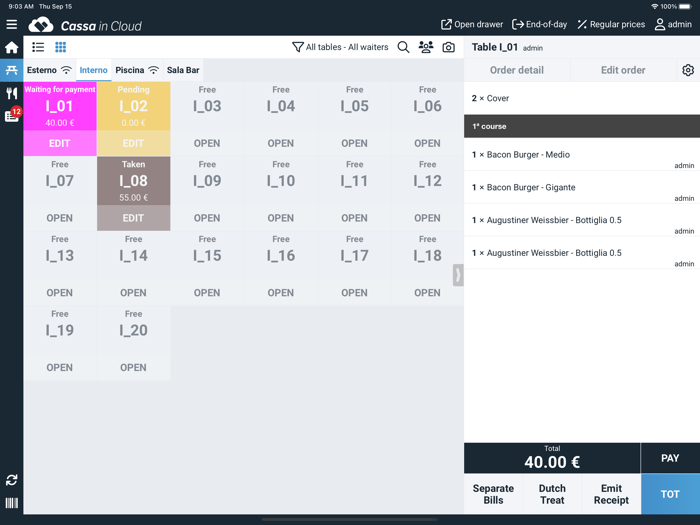This screenshot has height=525, width=700.
Task: Switch to grid view of tables
Action: pos(61,47)
